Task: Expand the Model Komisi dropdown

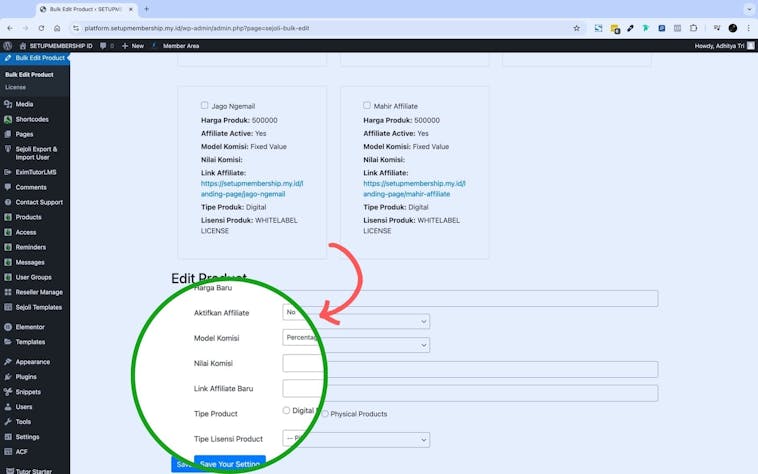Action: (x=356, y=344)
